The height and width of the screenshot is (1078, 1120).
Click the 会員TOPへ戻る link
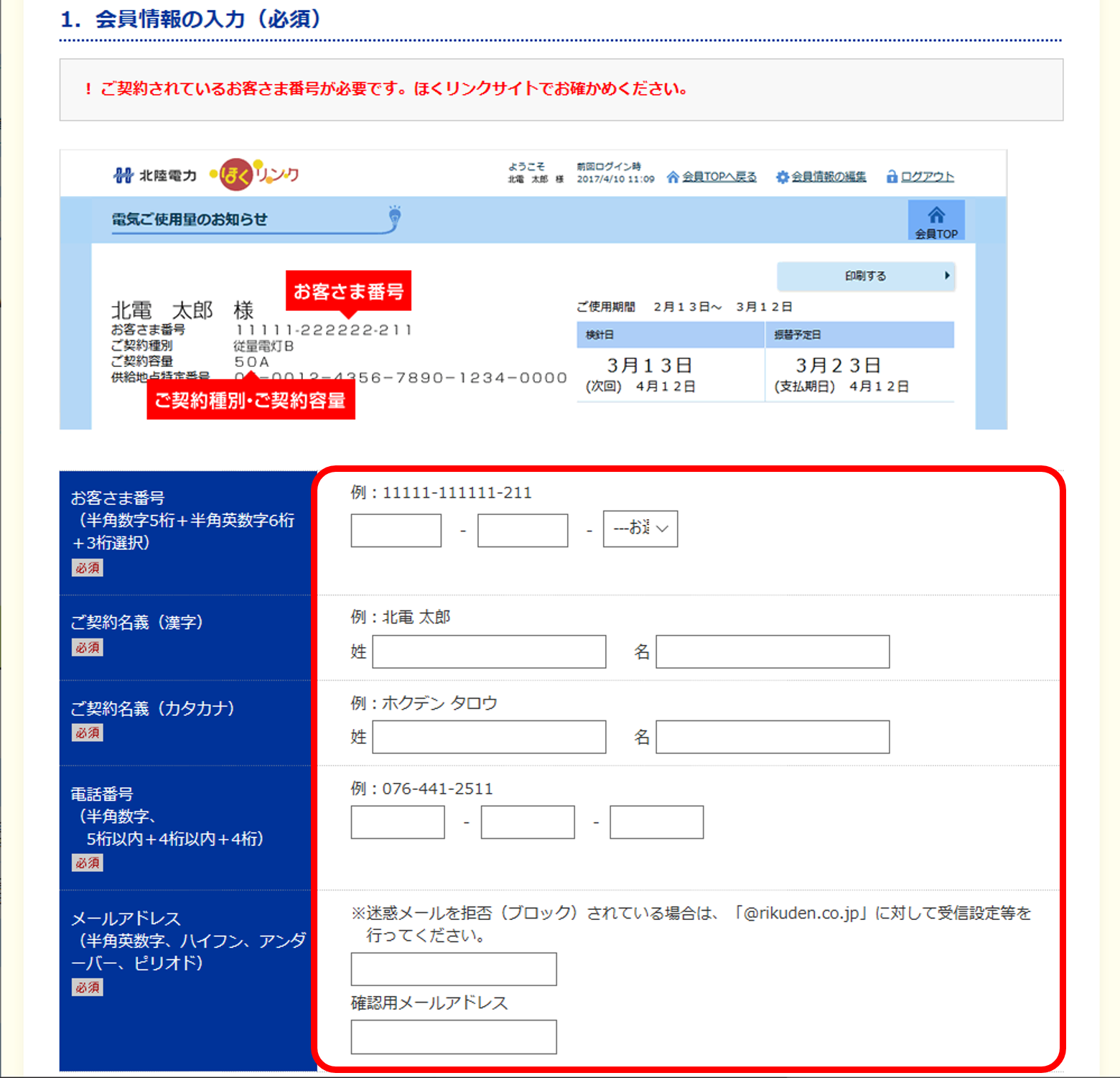coord(719,177)
